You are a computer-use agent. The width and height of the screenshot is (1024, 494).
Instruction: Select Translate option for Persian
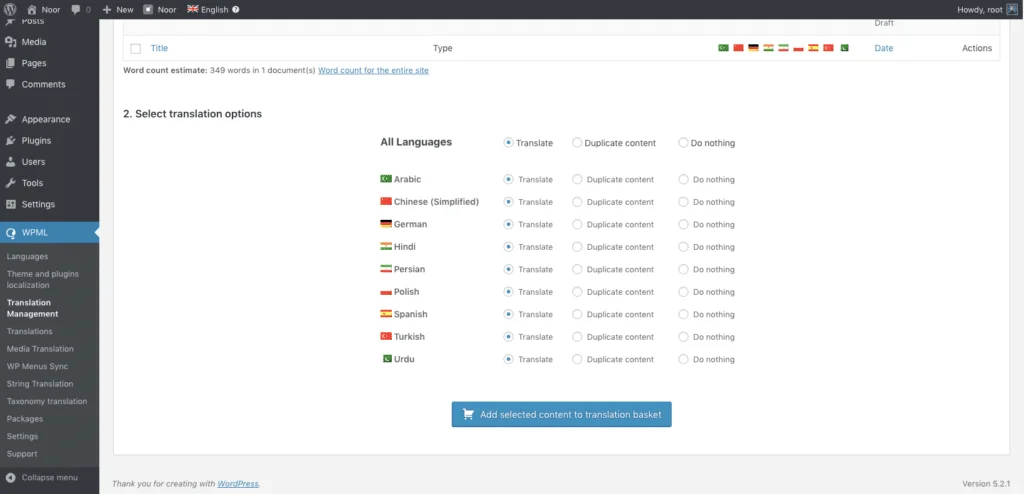coord(508,269)
